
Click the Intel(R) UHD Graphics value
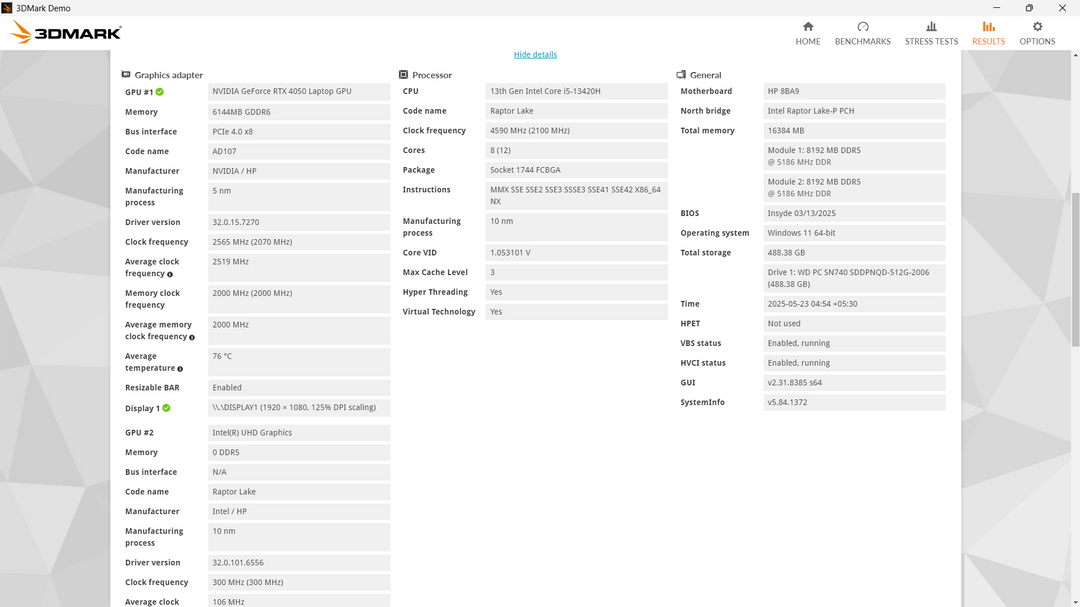click(299, 433)
